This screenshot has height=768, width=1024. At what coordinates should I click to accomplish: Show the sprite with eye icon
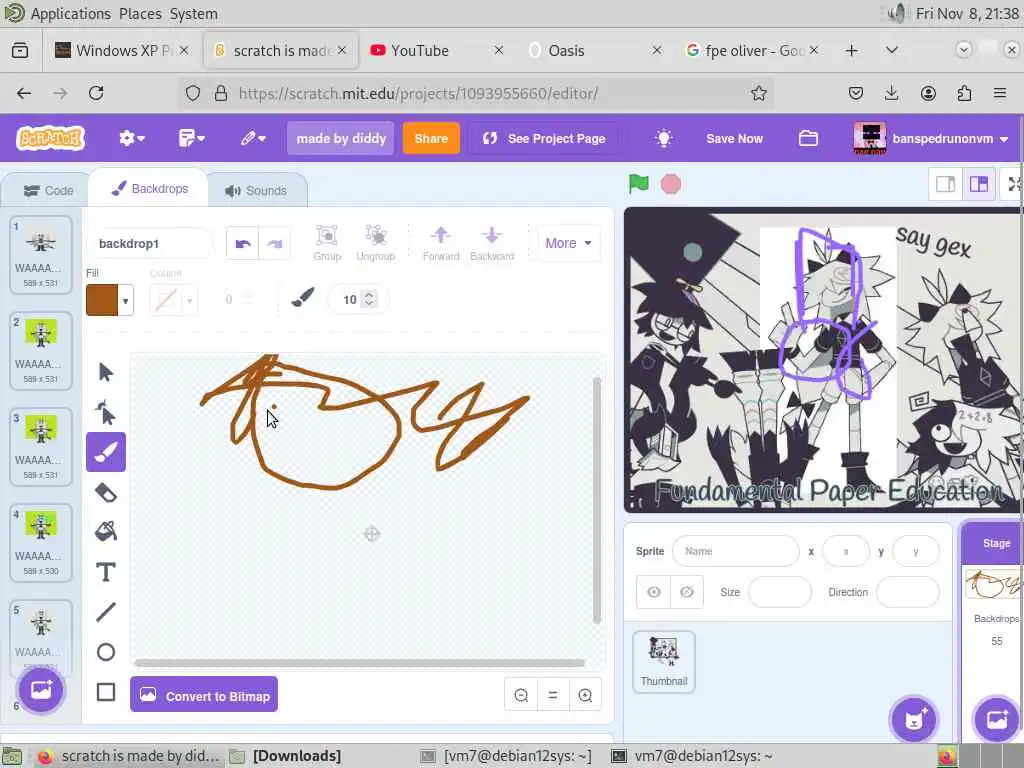654,592
